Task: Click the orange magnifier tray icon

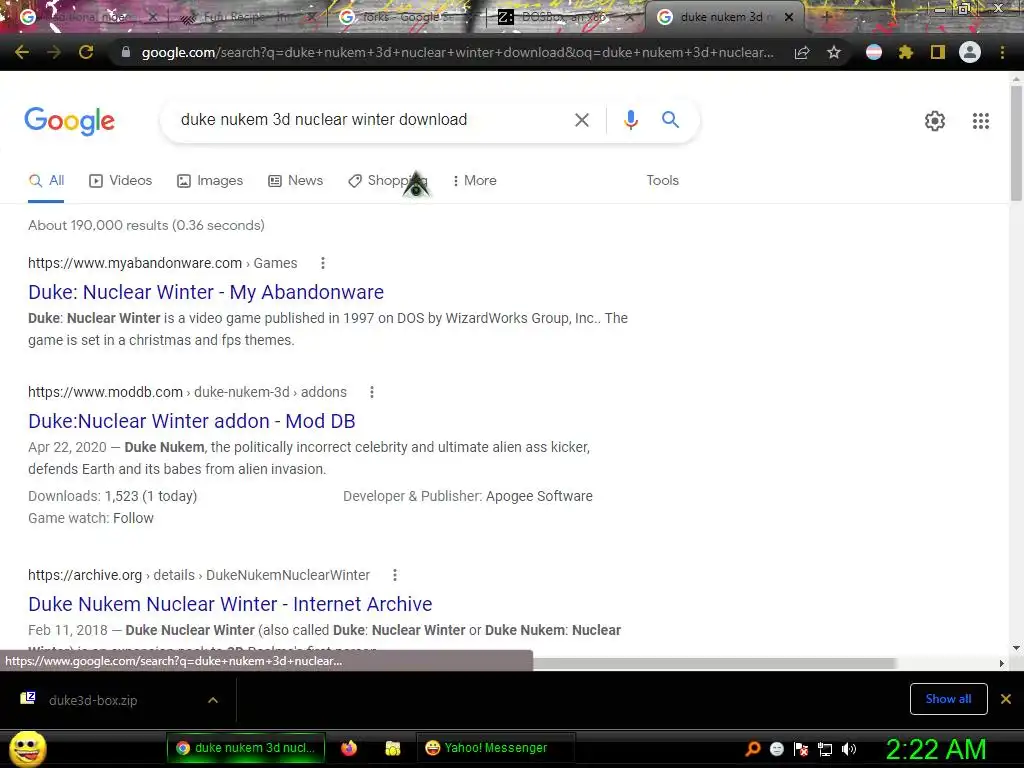Action: [x=752, y=748]
